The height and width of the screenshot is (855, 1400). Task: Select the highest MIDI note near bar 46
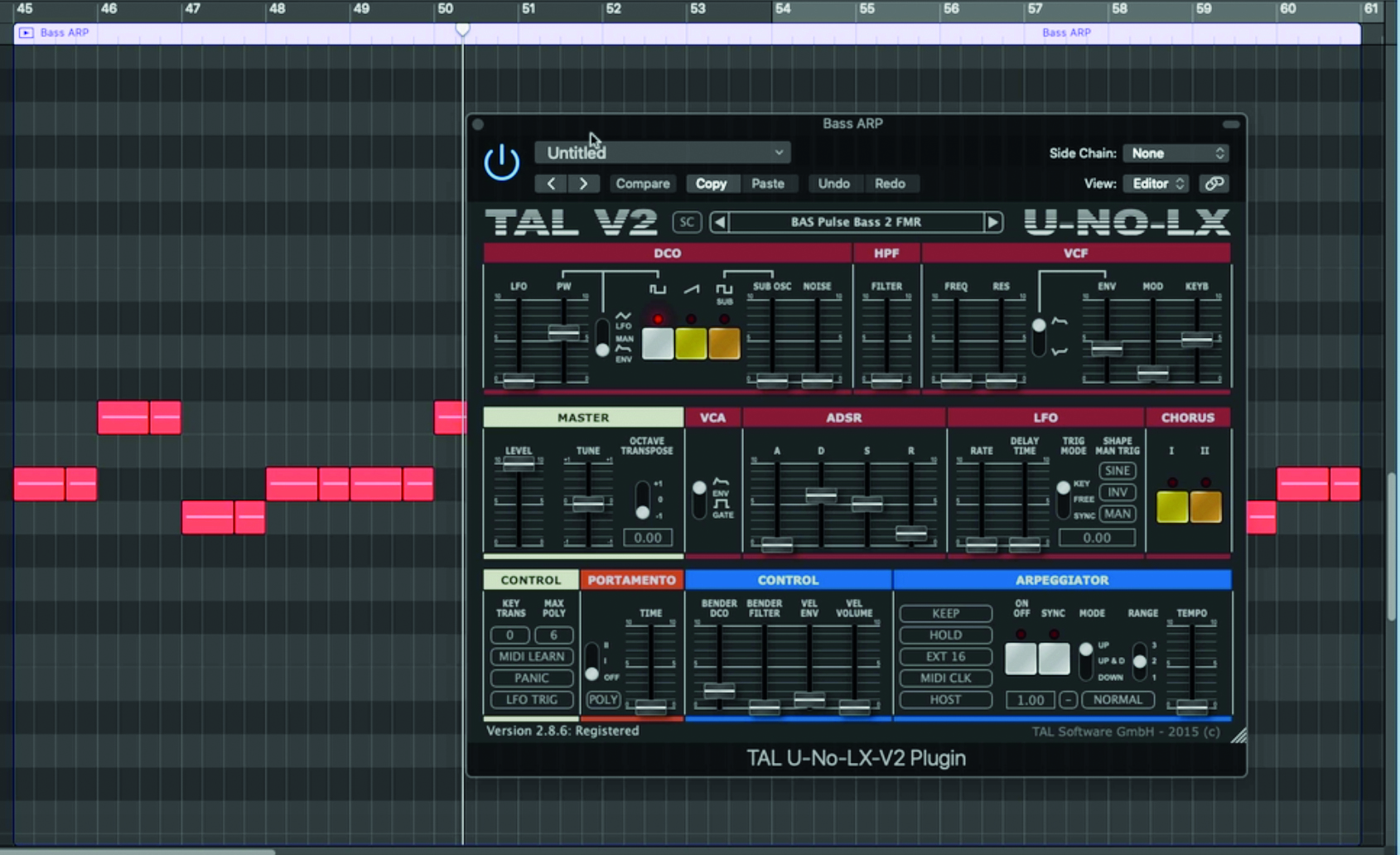point(123,418)
